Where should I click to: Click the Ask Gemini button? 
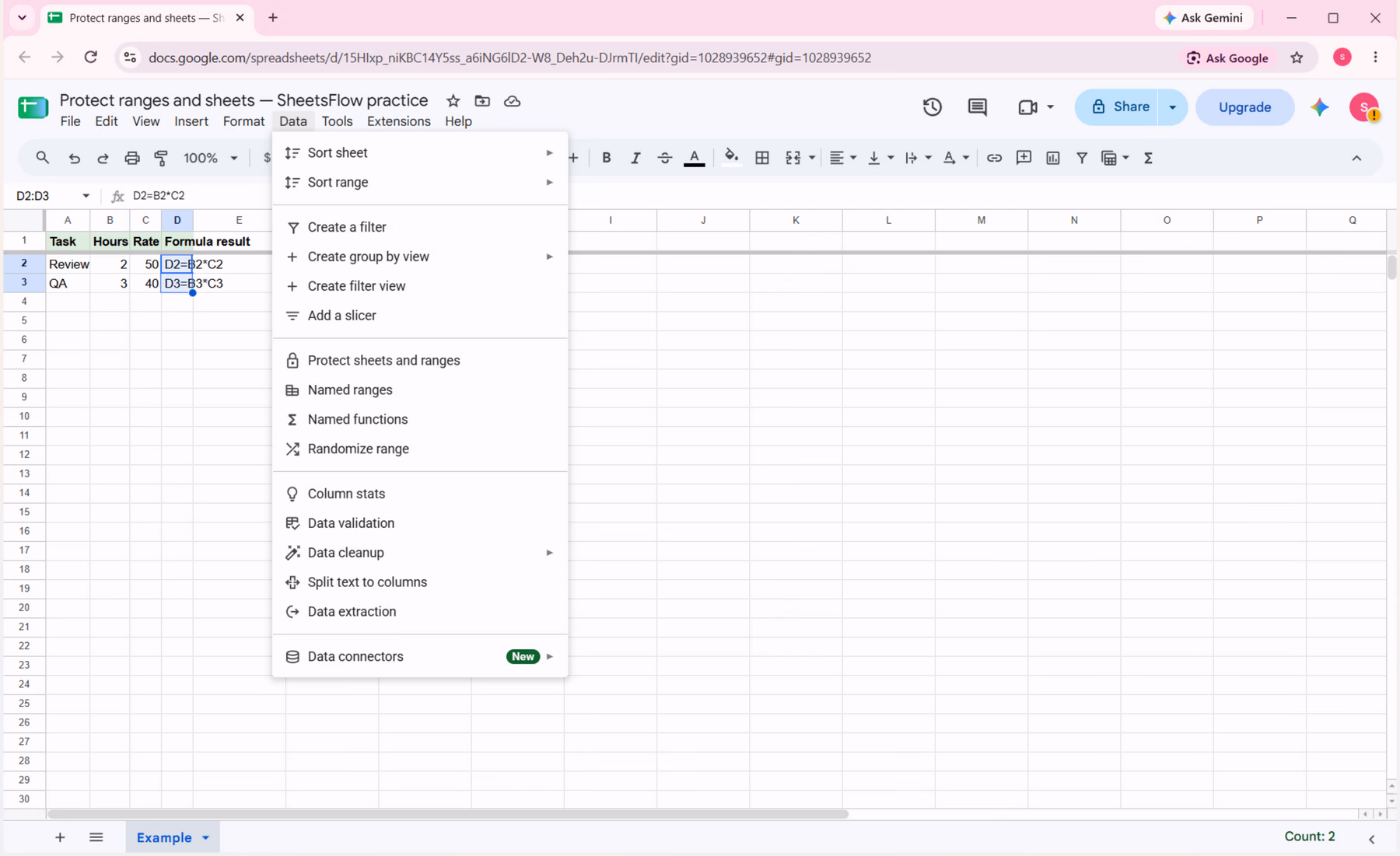(1204, 18)
